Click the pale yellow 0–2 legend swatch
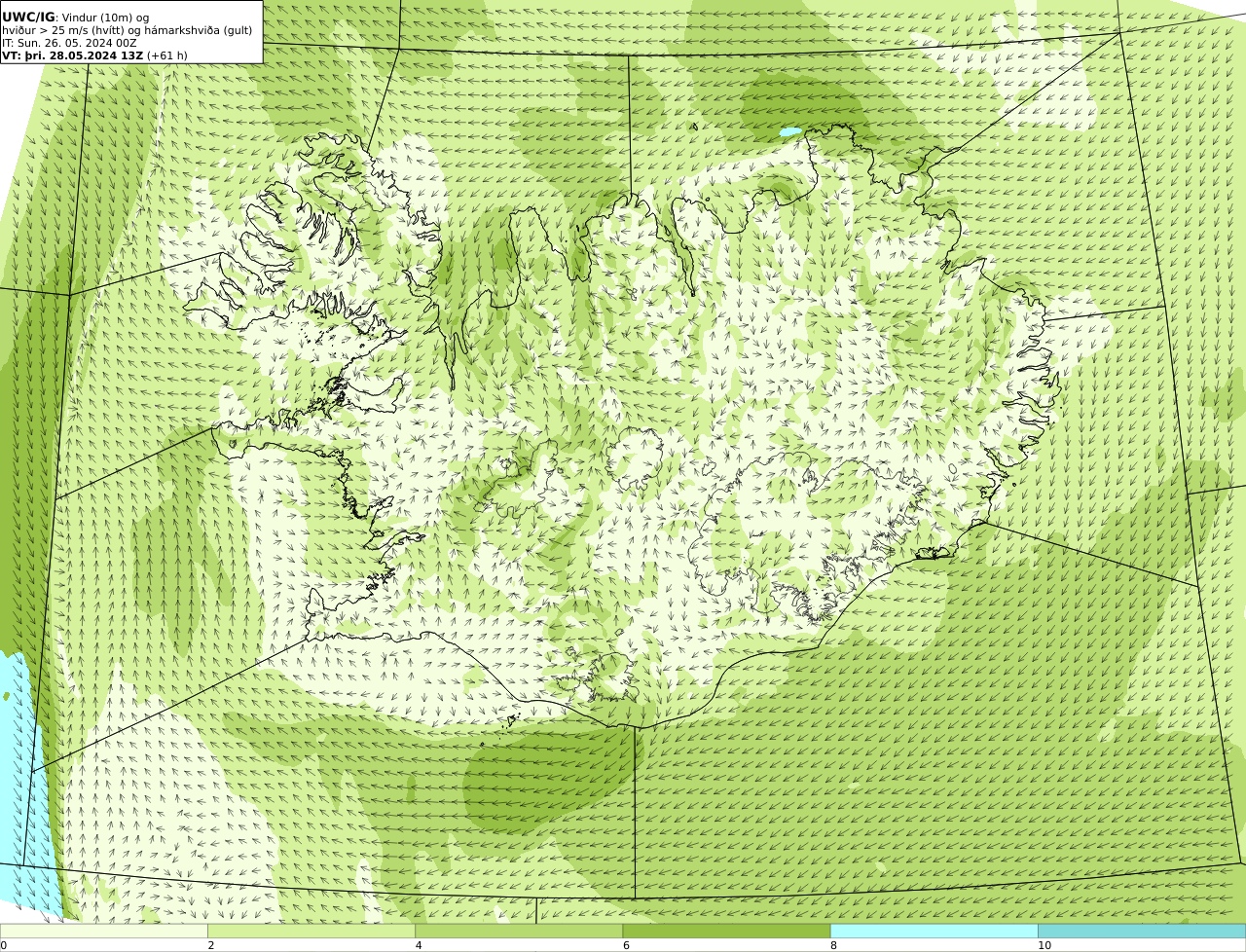The width and height of the screenshot is (1246, 952). coord(103,931)
